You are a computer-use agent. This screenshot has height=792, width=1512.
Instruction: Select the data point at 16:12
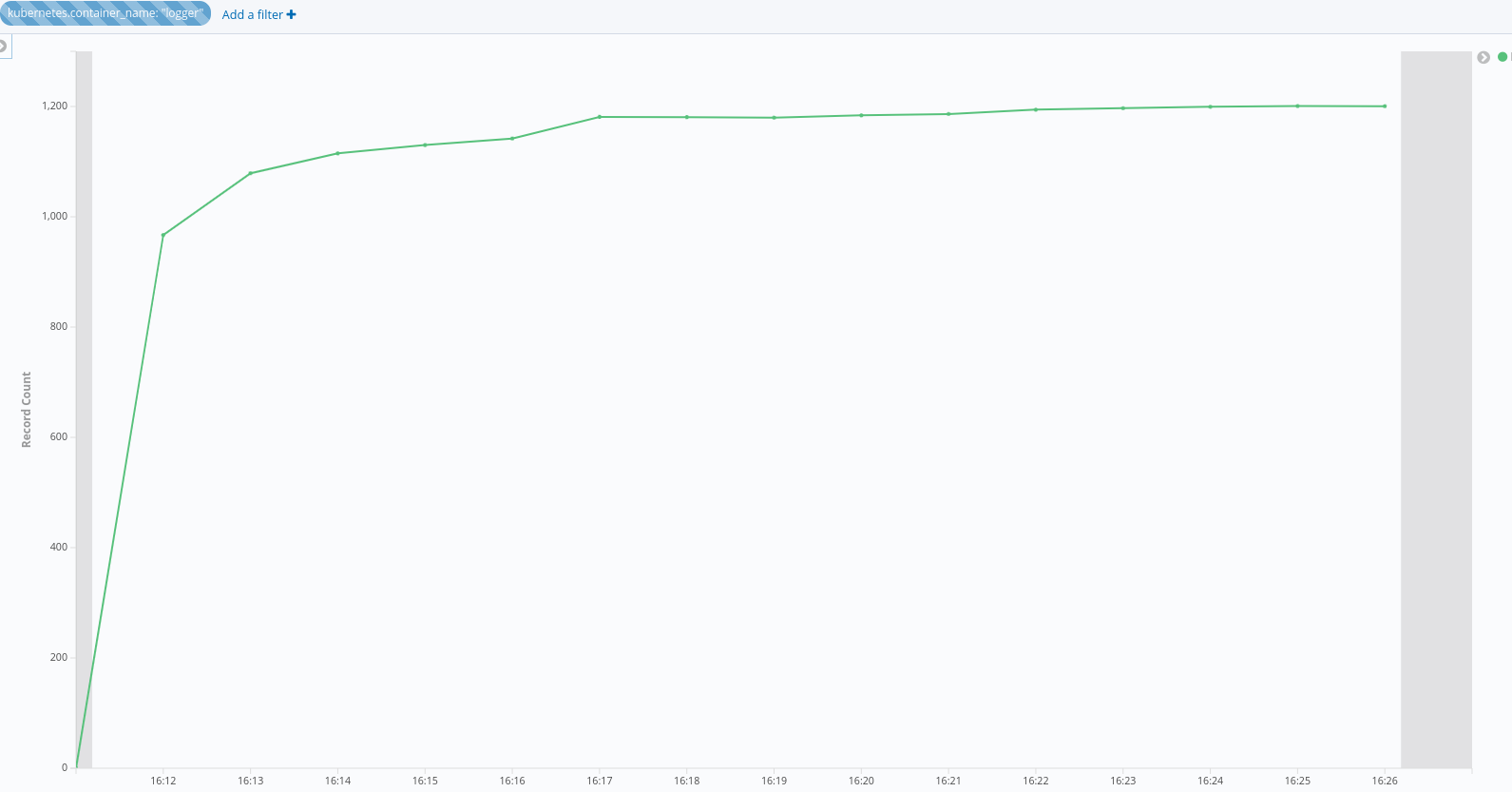[x=163, y=235]
